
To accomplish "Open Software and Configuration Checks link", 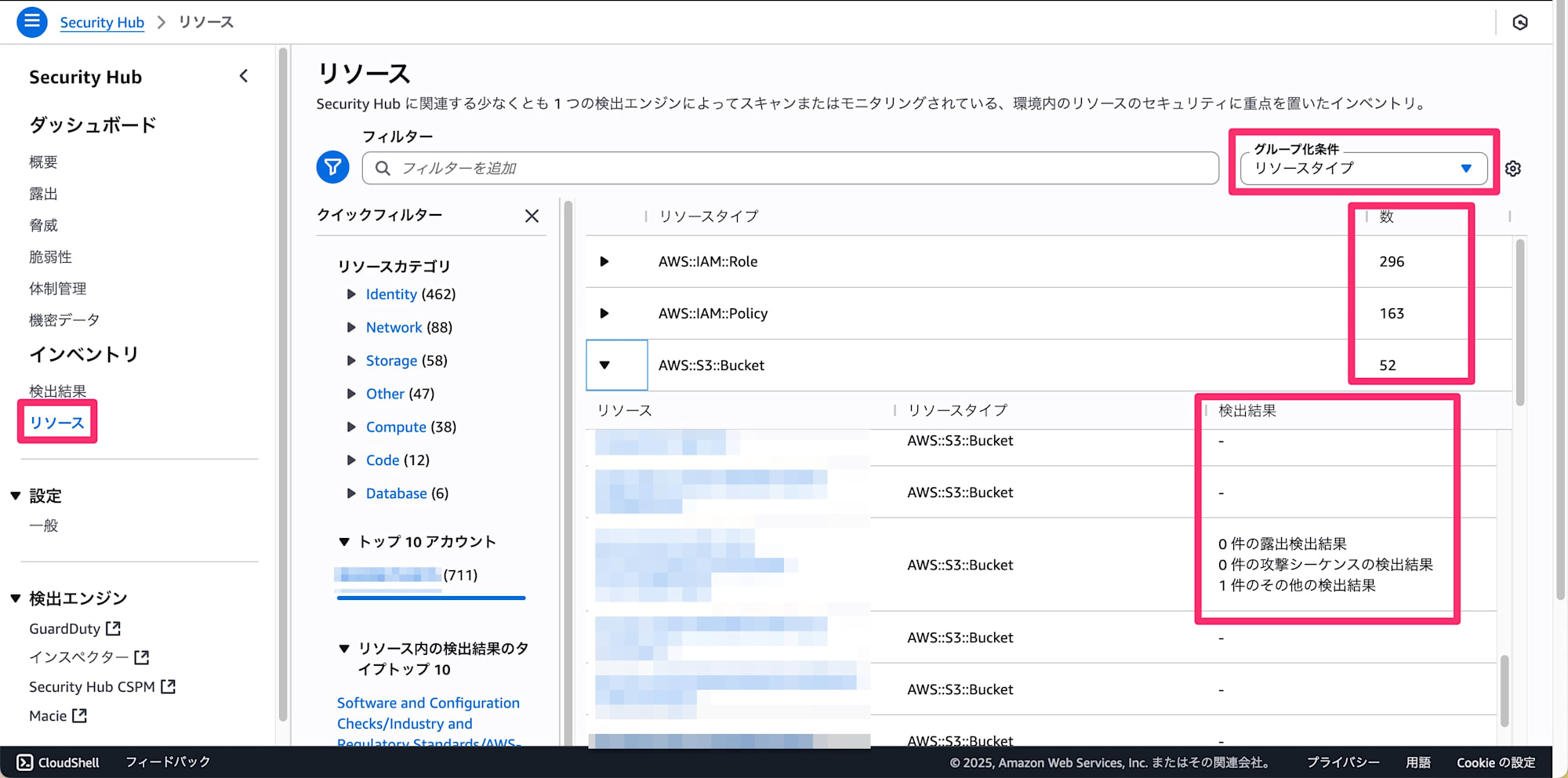I will pos(428,723).
